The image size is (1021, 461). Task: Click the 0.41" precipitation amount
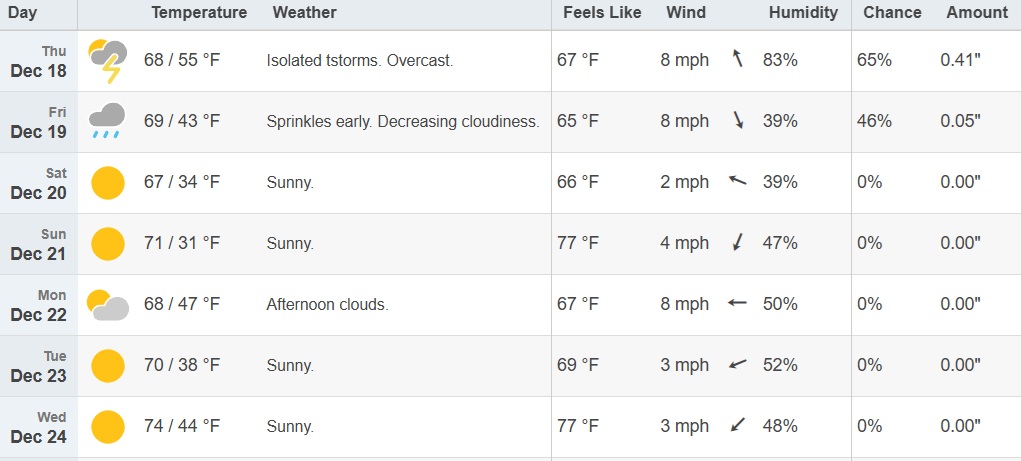pos(960,61)
